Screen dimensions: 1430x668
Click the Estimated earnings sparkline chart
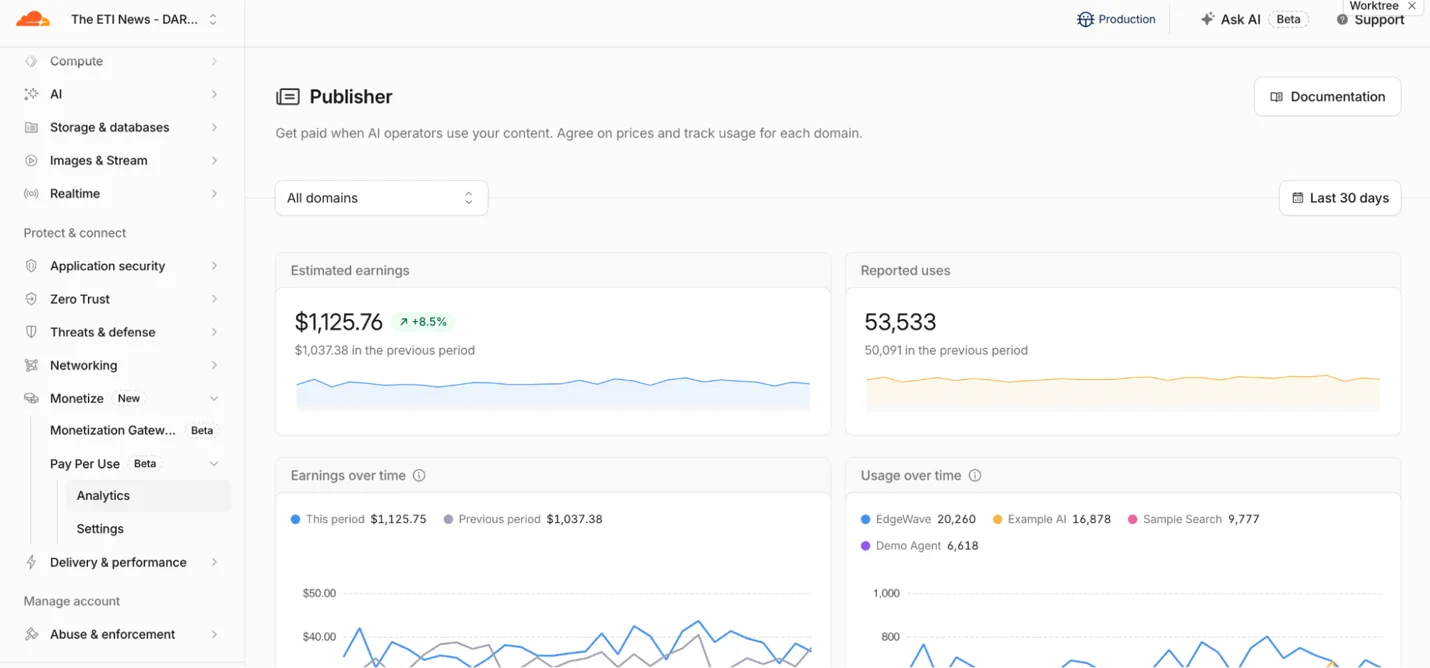coord(553,393)
